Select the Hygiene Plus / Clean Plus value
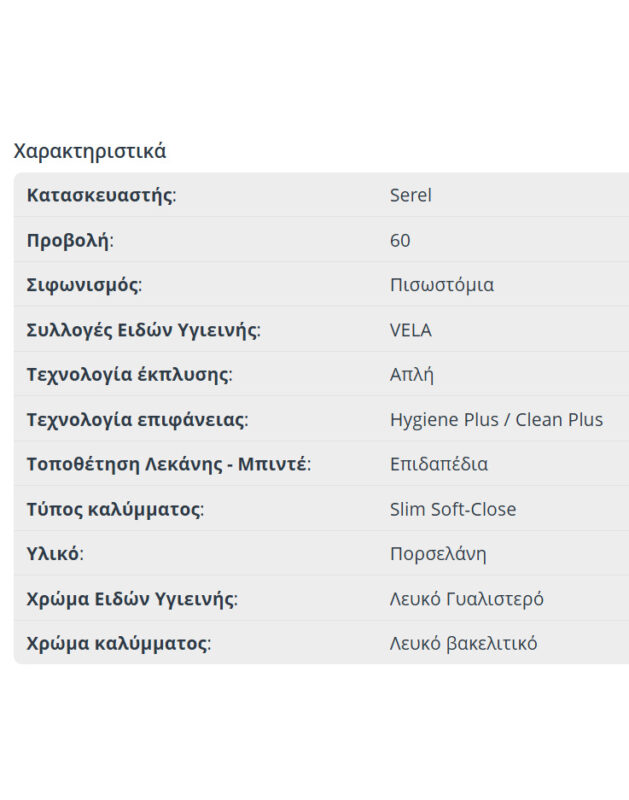 pos(496,420)
